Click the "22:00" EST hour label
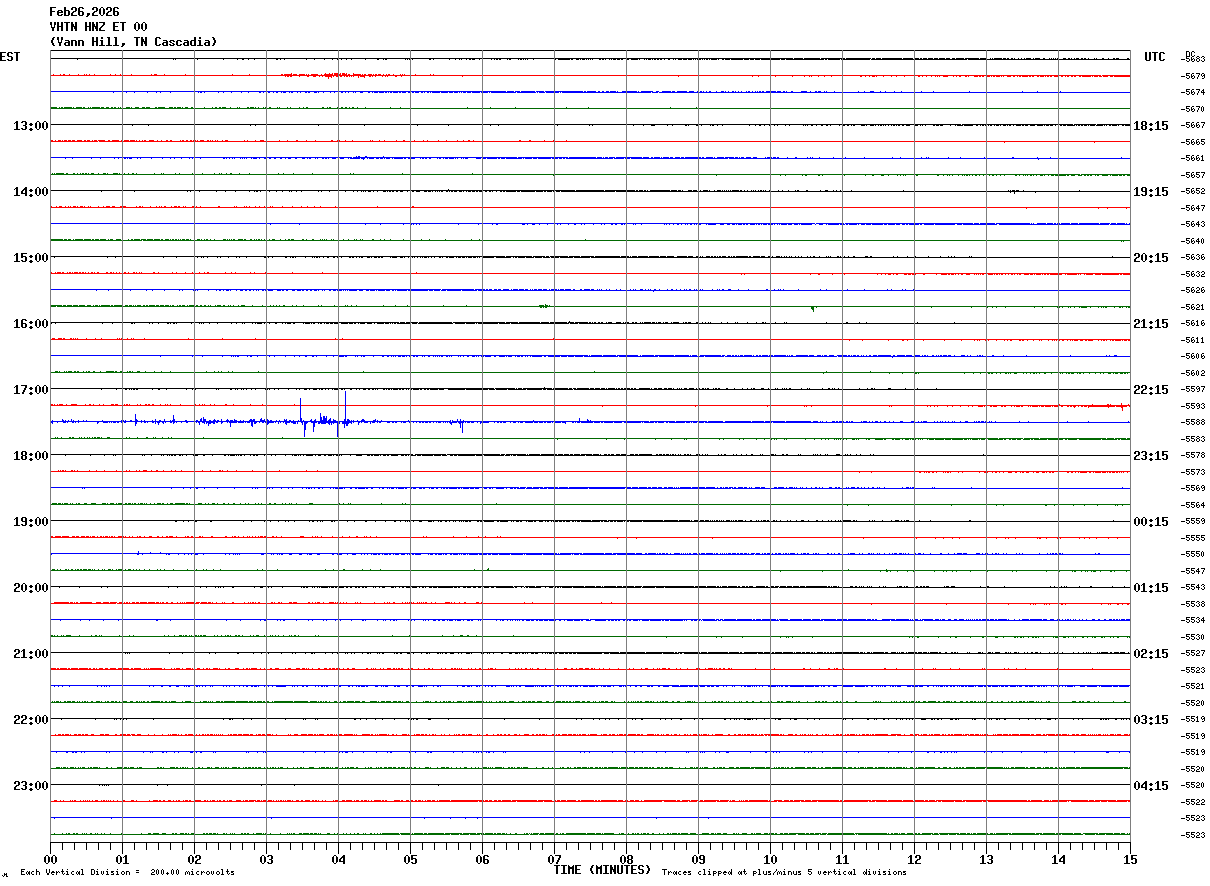The width and height of the screenshot is (1210, 886). tap(30, 720)
